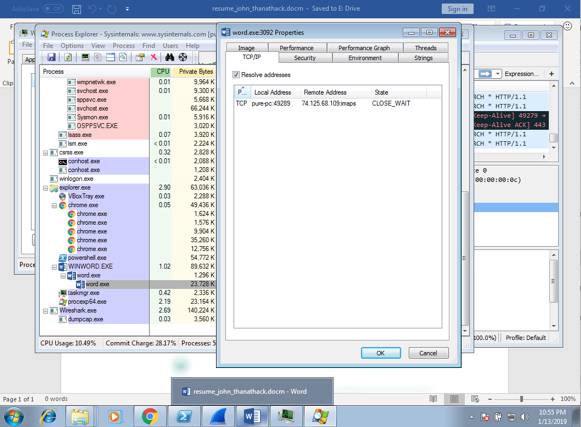The height and width of the screenshot is (427, 581).
Task: Open Process Explorer Options menu
Action: (x=72, y=46)
